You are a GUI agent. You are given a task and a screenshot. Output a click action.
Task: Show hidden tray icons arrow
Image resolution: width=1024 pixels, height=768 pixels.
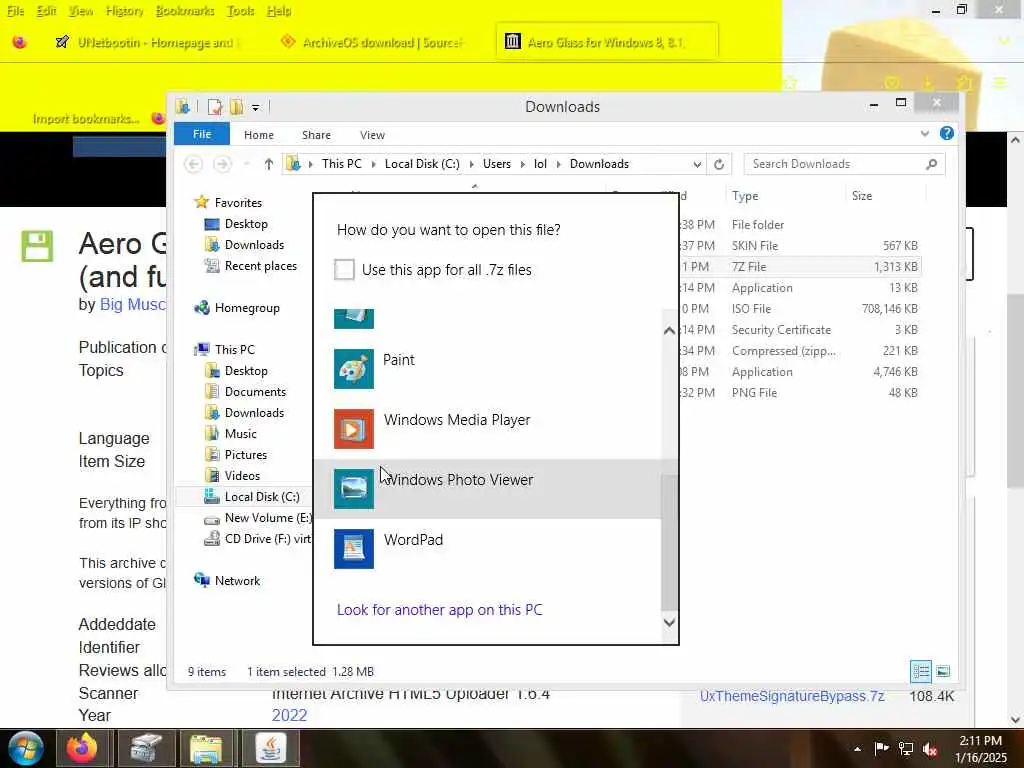coord(857,749)
